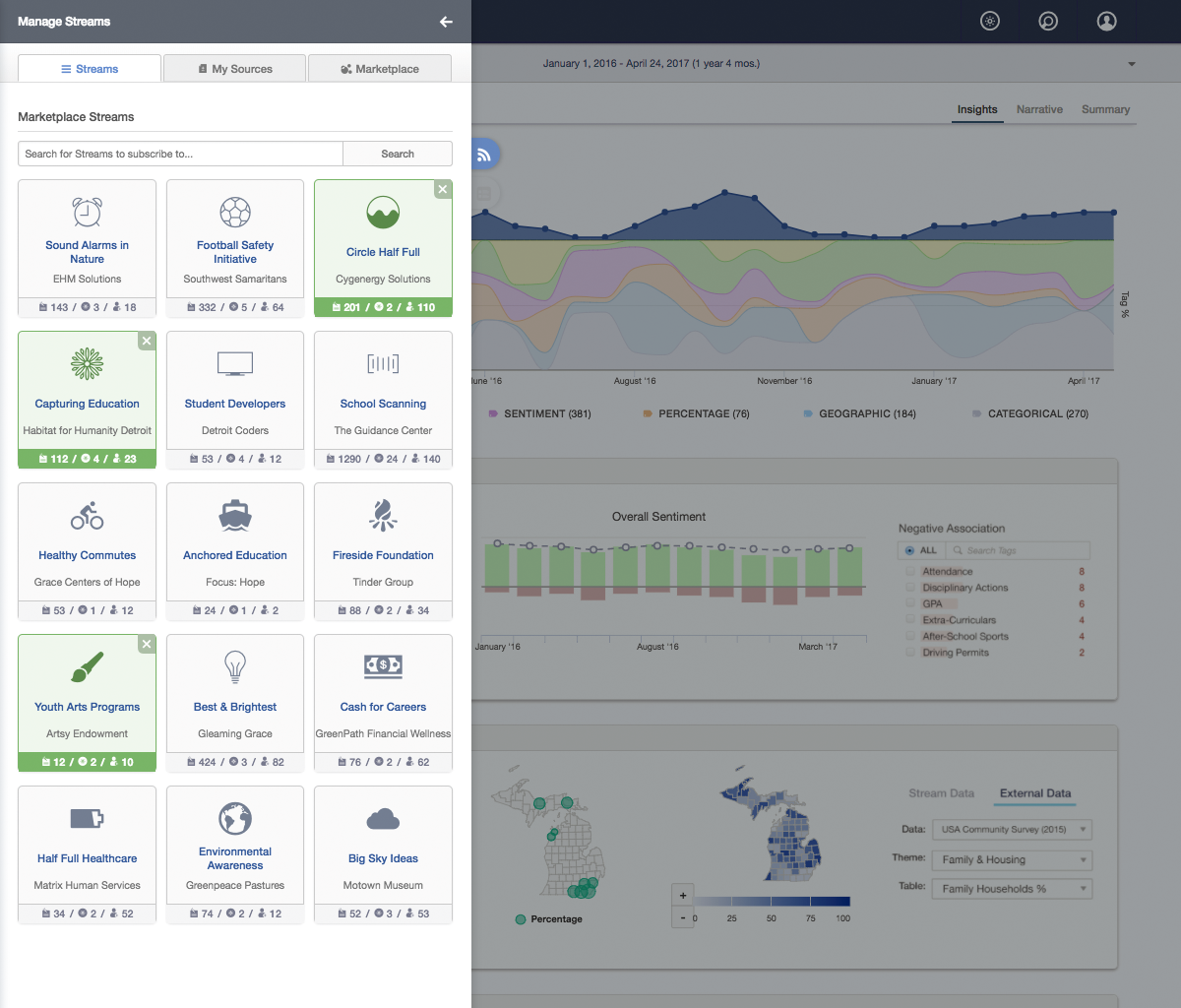Click the cloud icon for Big Sky Ideas

383,819
